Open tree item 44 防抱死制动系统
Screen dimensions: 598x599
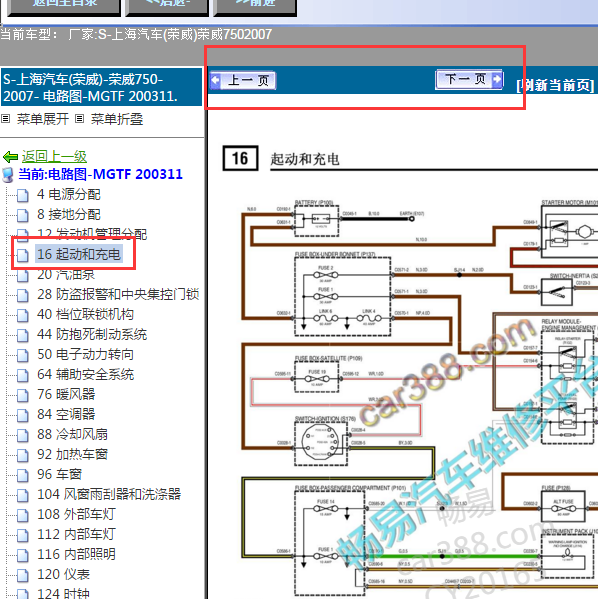click(92, 334)
